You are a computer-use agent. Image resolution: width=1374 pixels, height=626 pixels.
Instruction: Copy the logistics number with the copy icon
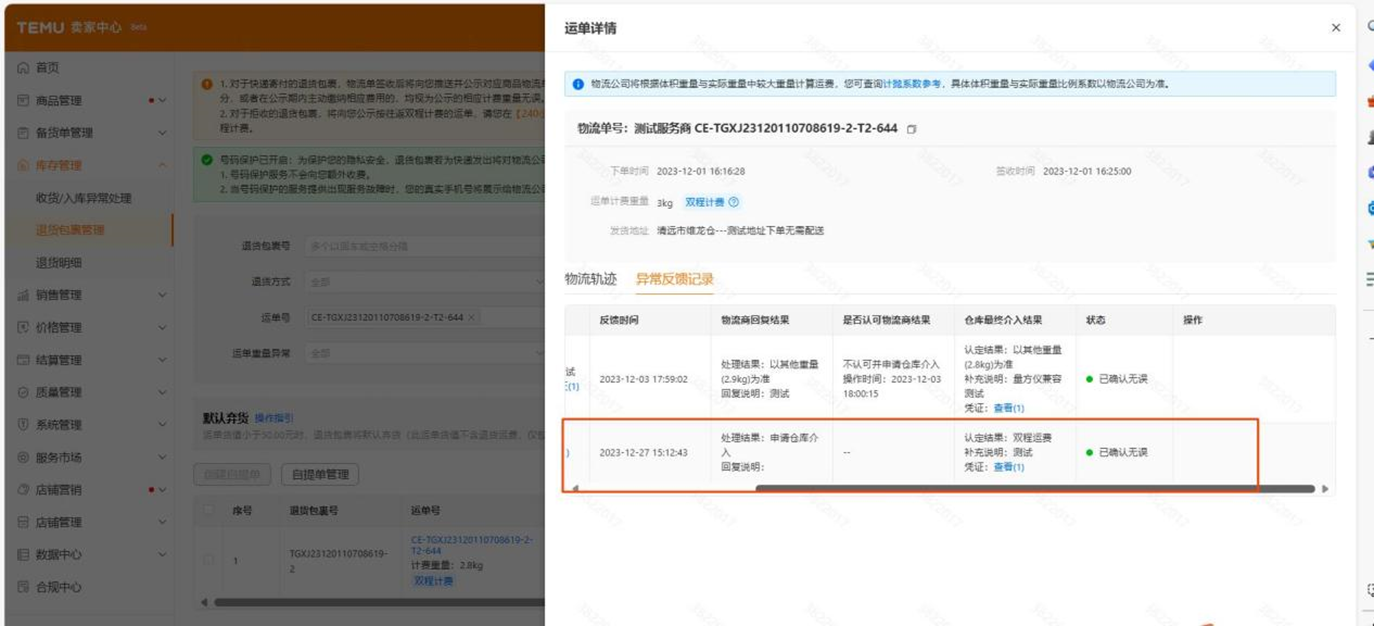tap(911, 129)
